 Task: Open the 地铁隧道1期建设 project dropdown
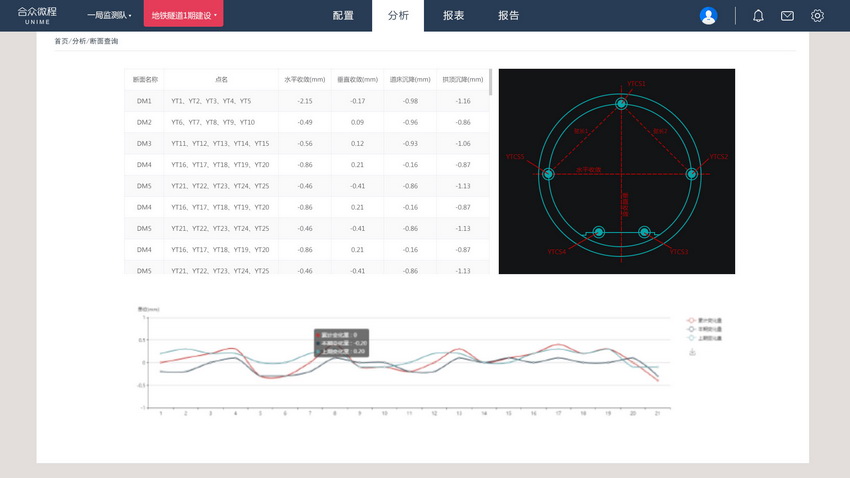click(x=183, y=16)
